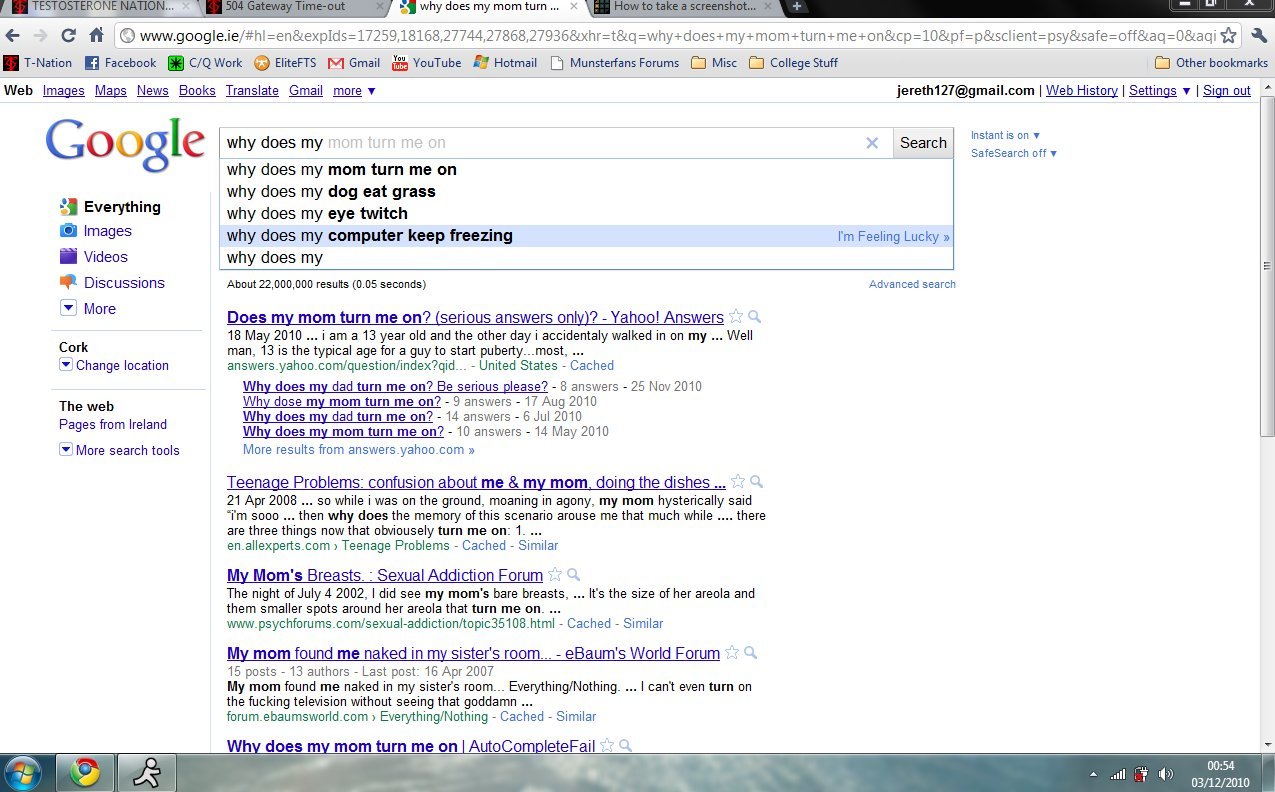This screenshot has height=792, width=1275.
Task: Switch to the TESTOSTERONE NATION tab
Action: (x=98, y=7)
